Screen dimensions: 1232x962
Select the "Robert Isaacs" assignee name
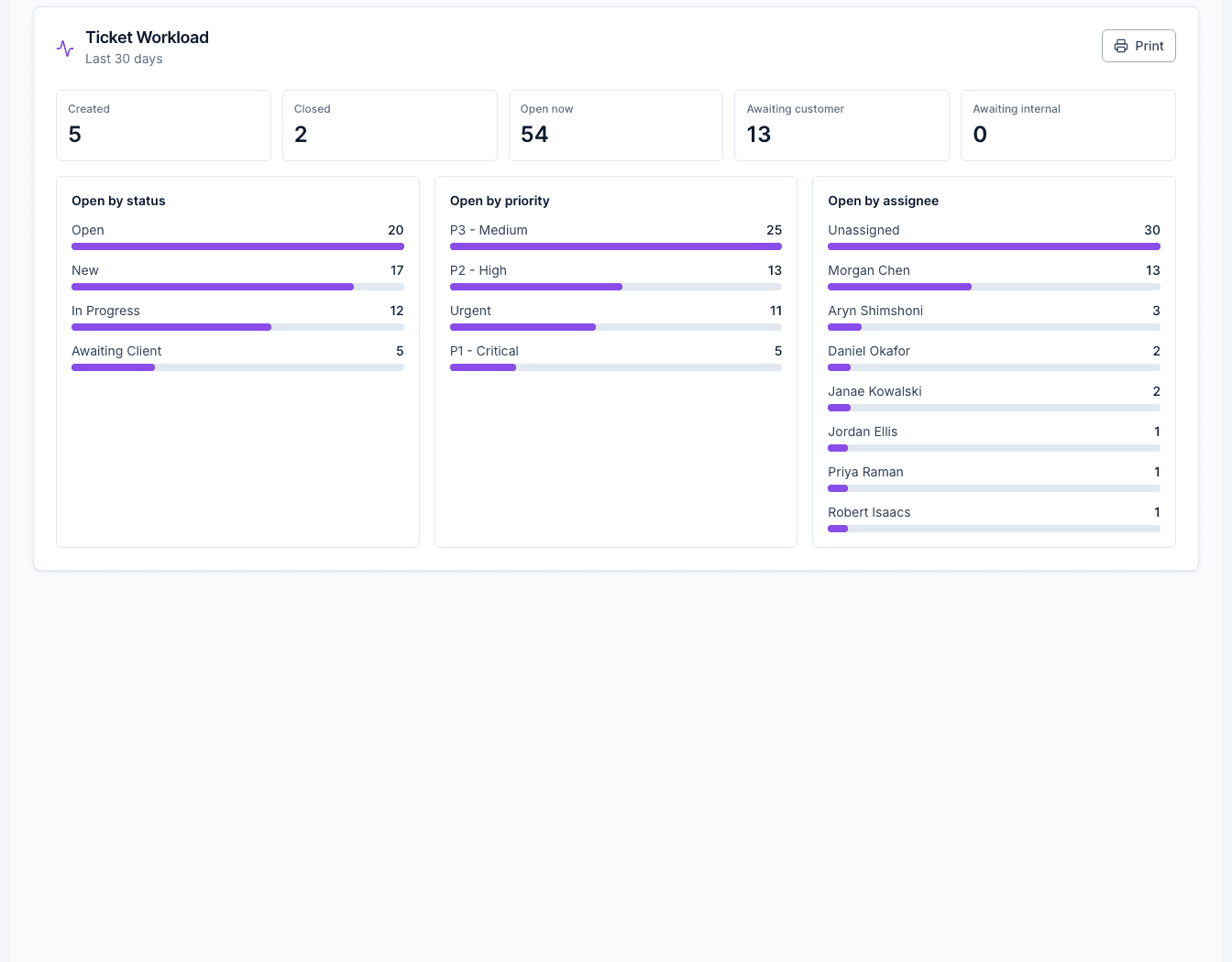point(869,512)
